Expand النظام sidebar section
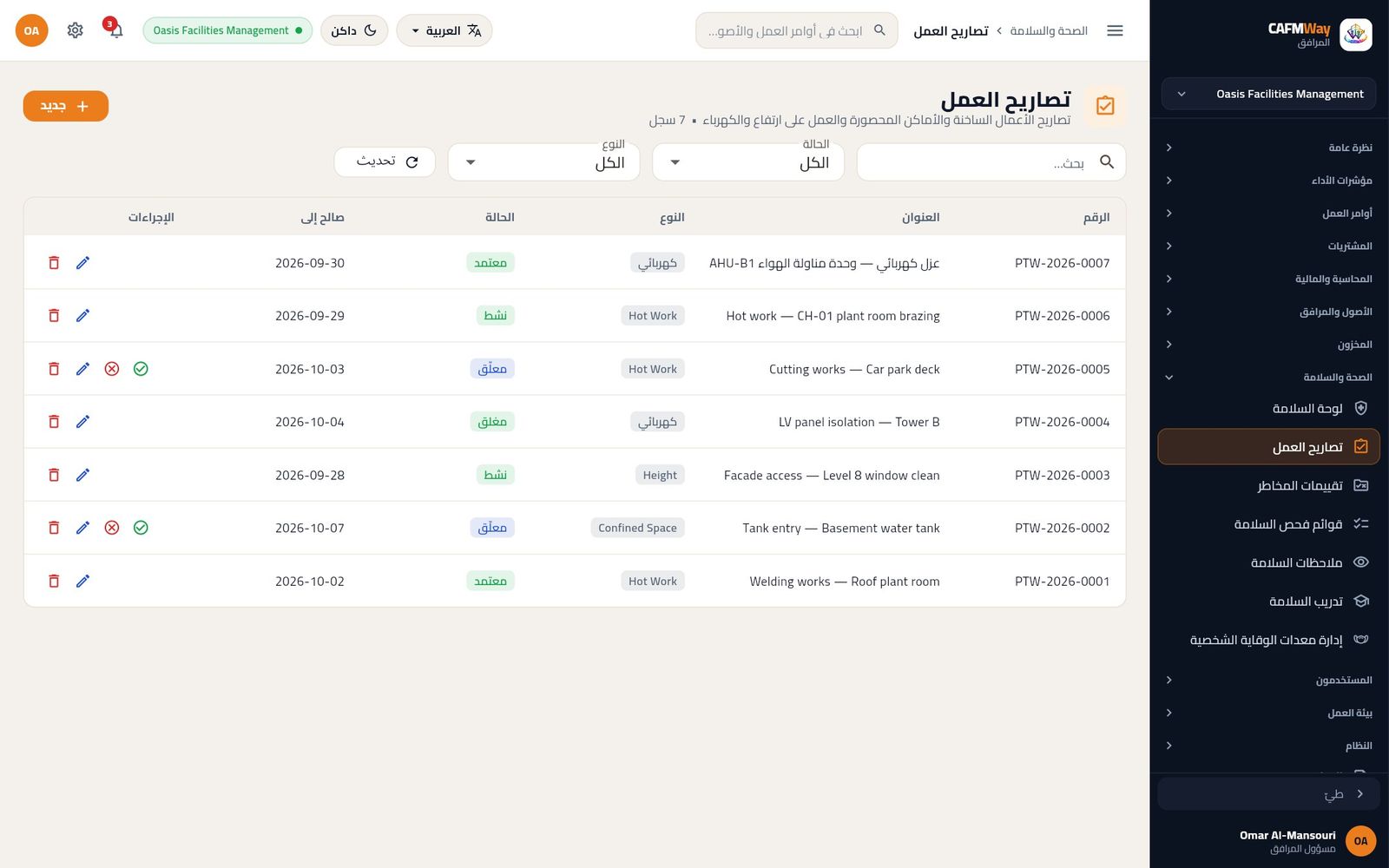Viewport: 1389px width, 868px height. click(1269, 746)
